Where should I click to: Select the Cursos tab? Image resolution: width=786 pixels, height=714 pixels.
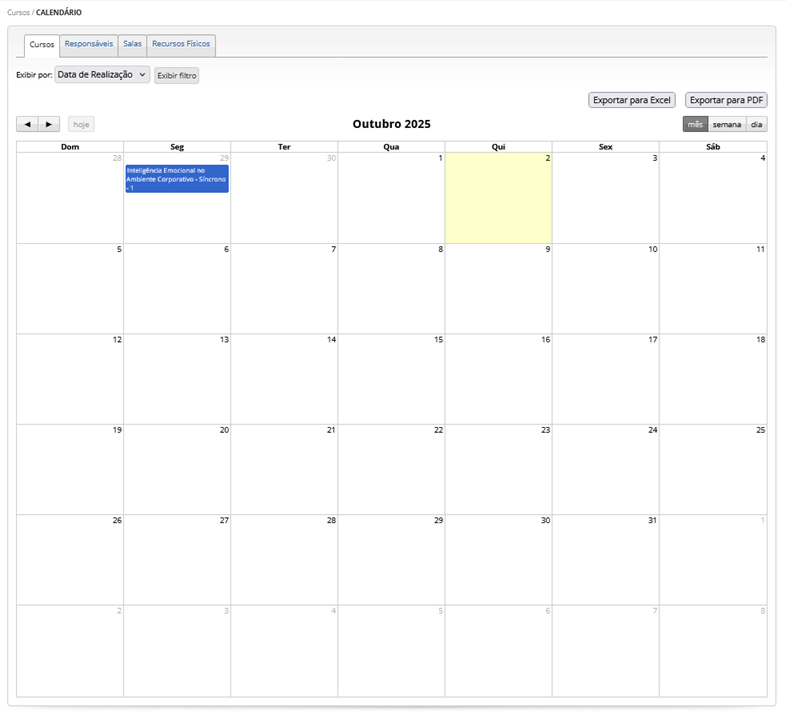click(42, 45)
